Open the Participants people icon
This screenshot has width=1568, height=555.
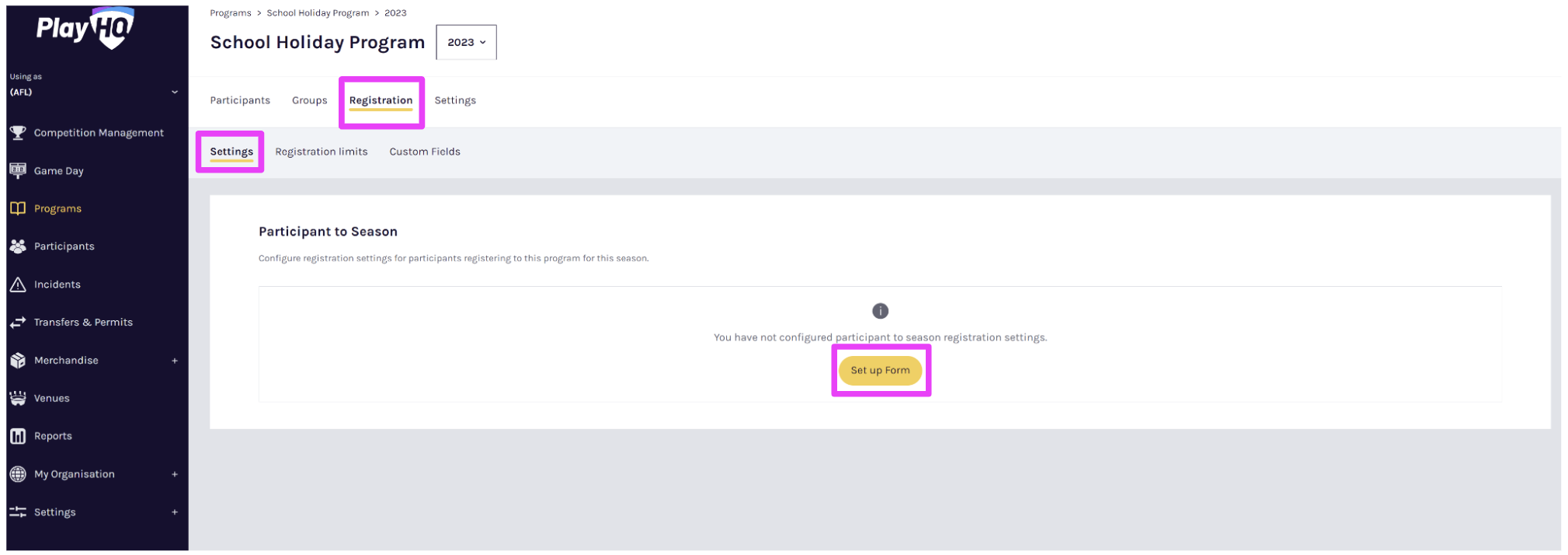tap(18, 246)
